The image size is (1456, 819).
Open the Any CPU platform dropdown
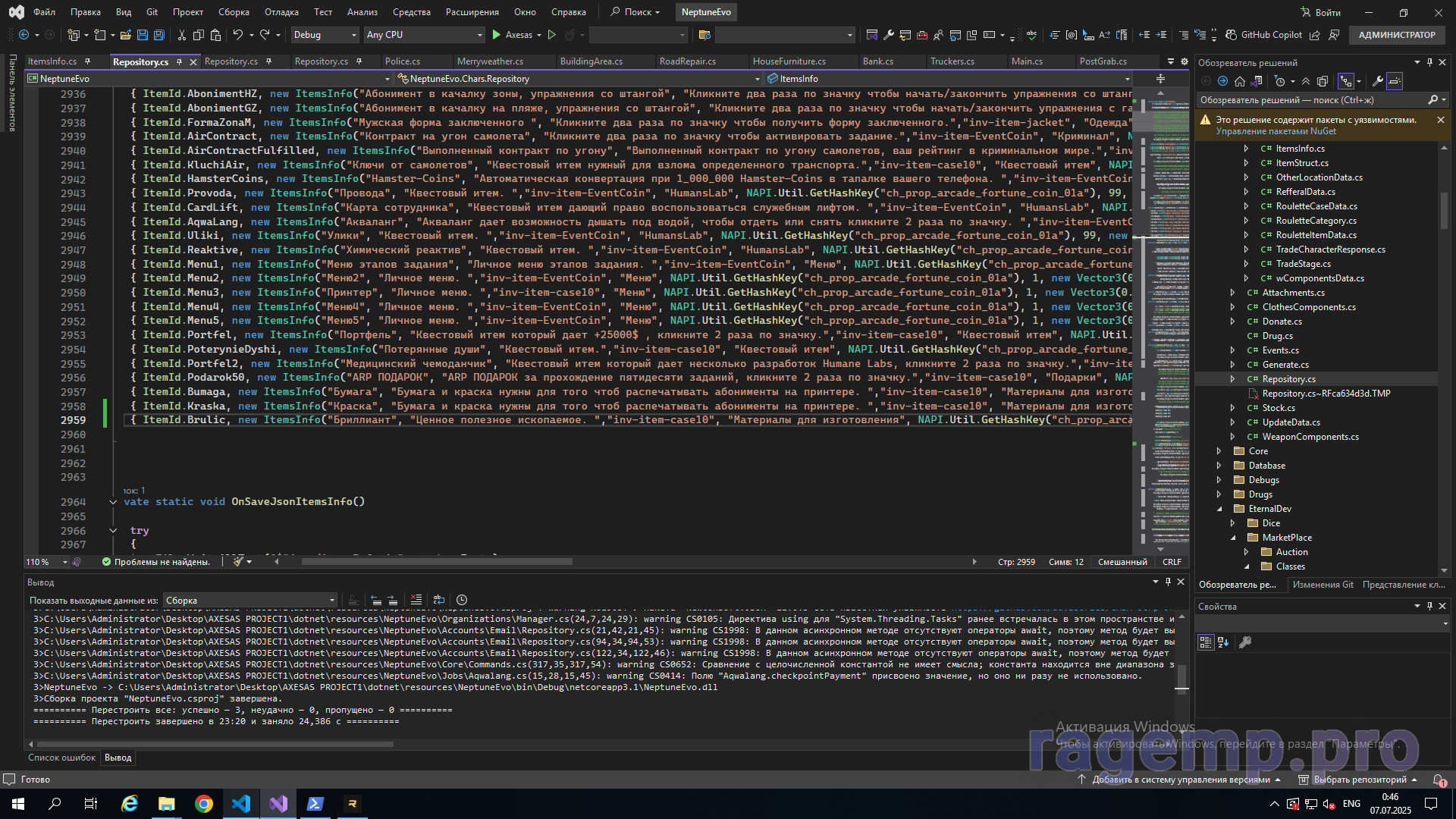[x=424, y=35]
